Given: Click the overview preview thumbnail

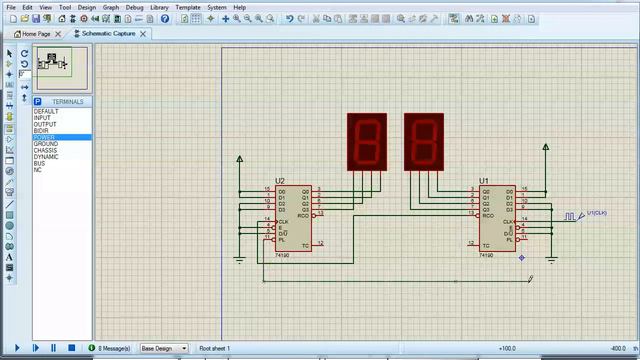Looking at the screenshot, I should coord(62,68).
